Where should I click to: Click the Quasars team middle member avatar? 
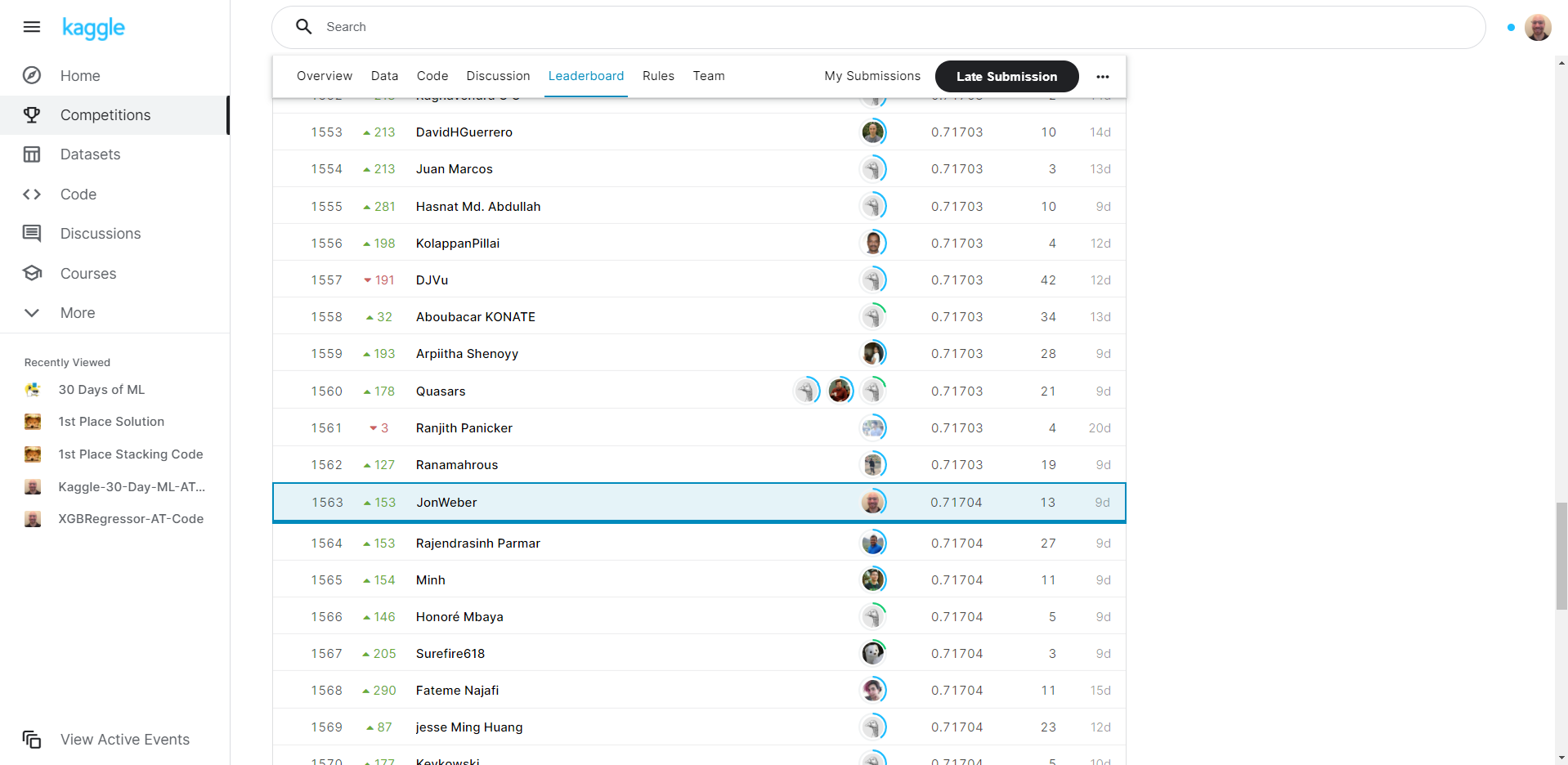click(x=840, y=391)
